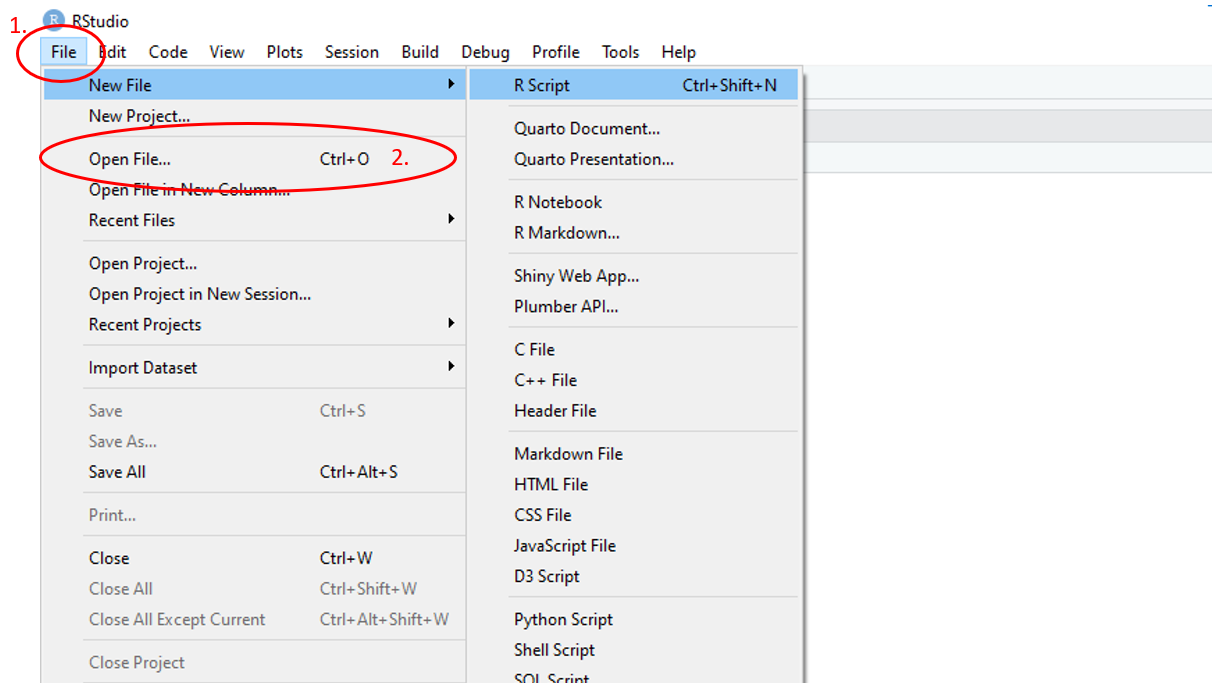The image size is (1212, 683).
Task: Open the Debug menu
Action: click(485, 52)
